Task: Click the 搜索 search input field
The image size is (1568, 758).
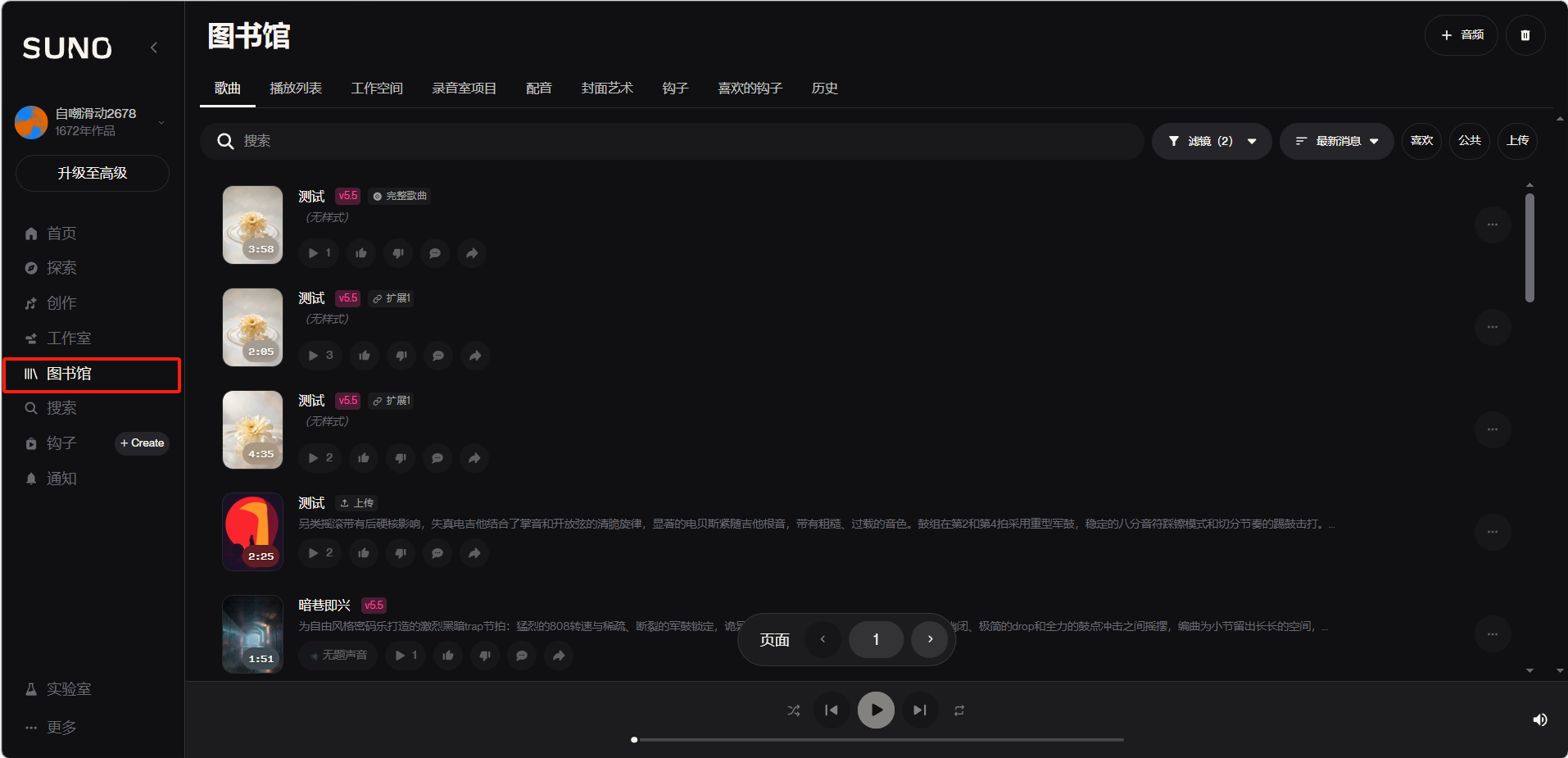Action: pyautogui.click(x=672, y=141)
